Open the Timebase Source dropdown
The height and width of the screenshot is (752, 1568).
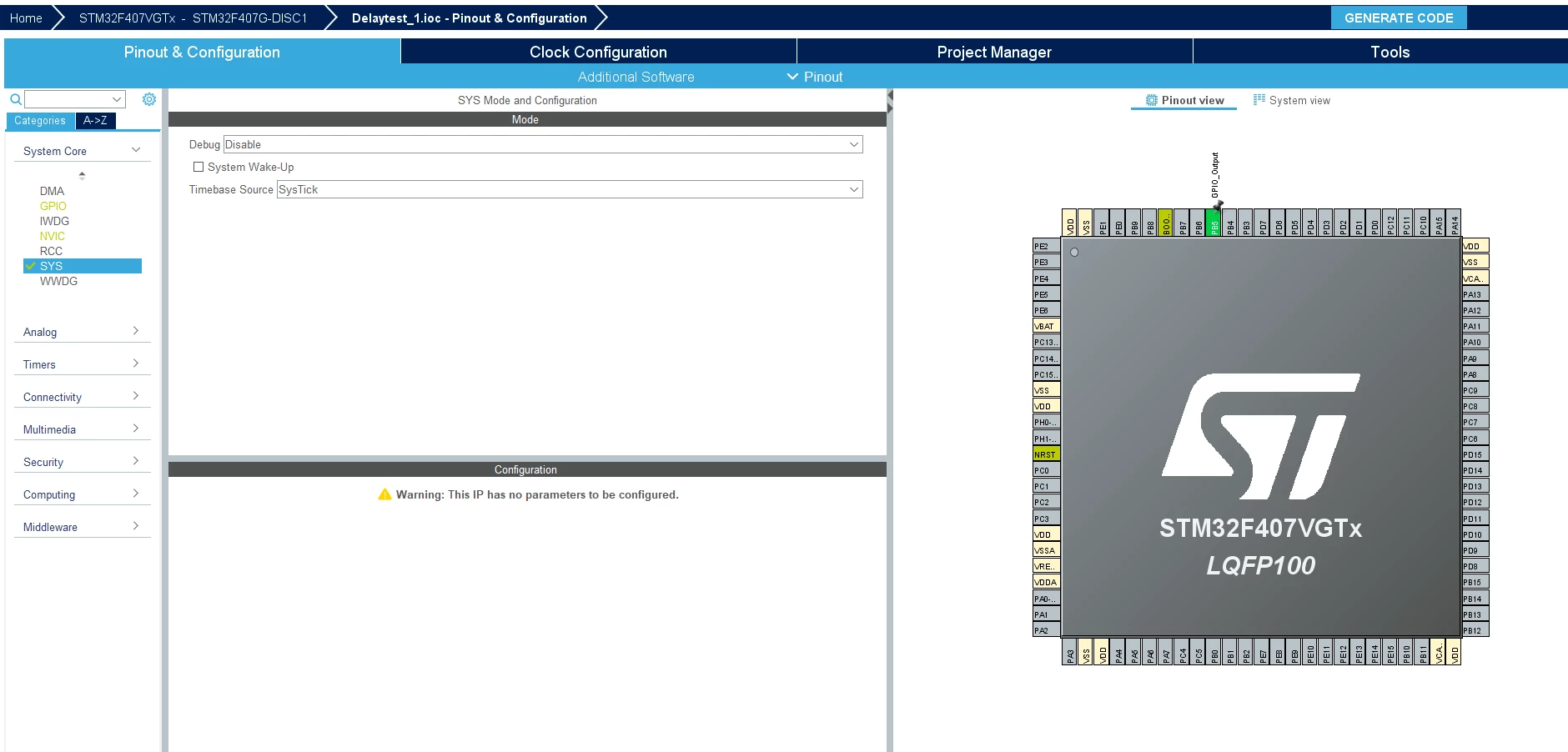point(570,189)
